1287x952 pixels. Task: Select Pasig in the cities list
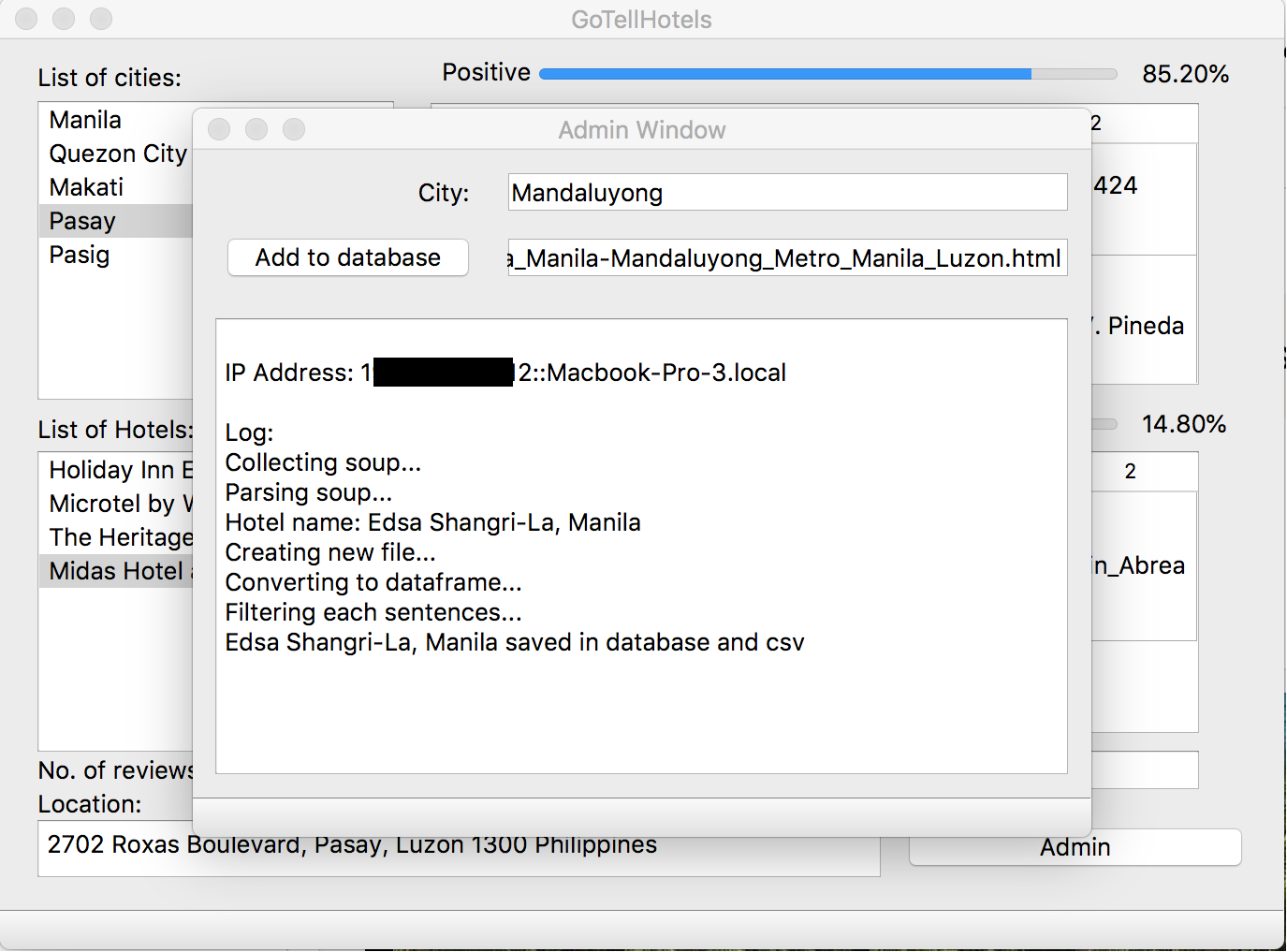116,255
